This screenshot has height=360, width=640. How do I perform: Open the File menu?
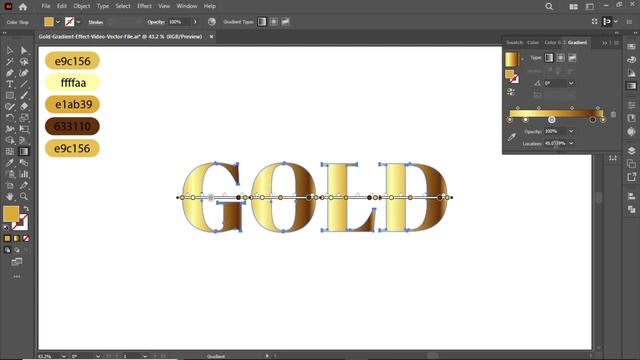click(x=46, y=6)
